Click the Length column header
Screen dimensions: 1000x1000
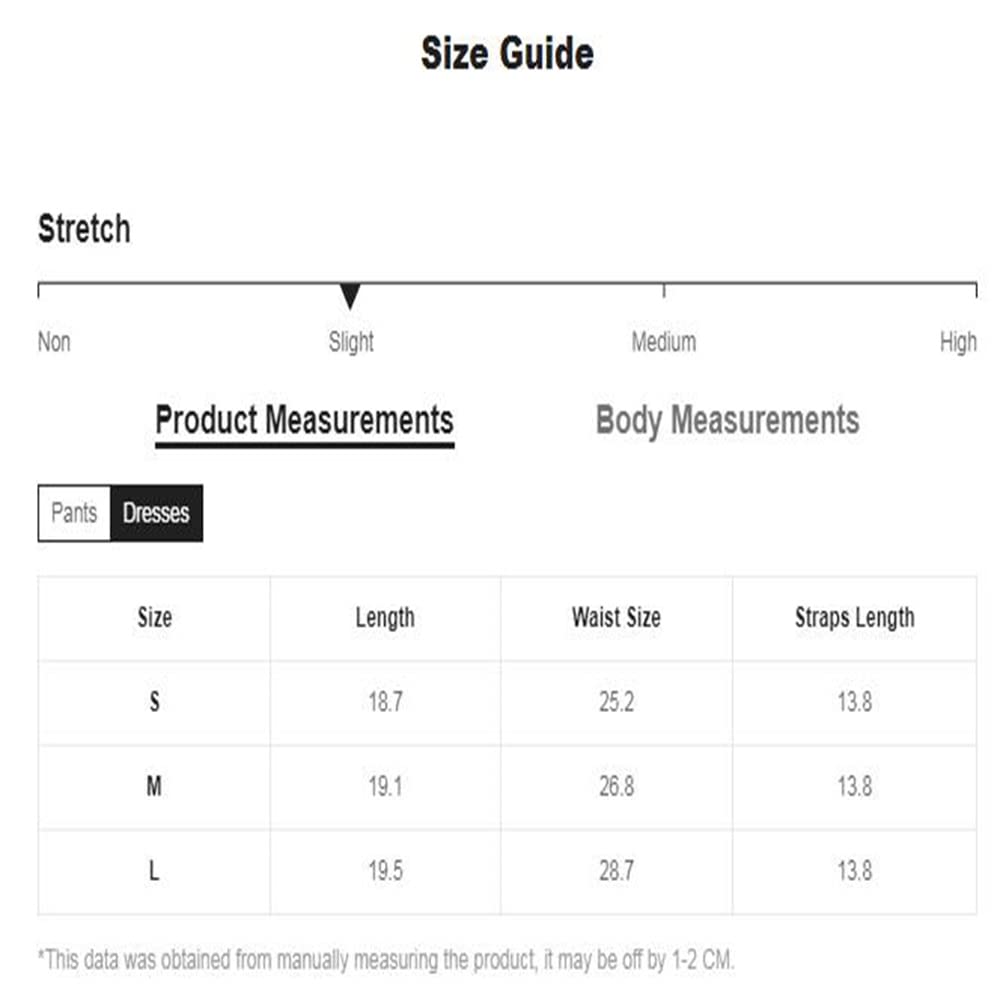(385, 618)
